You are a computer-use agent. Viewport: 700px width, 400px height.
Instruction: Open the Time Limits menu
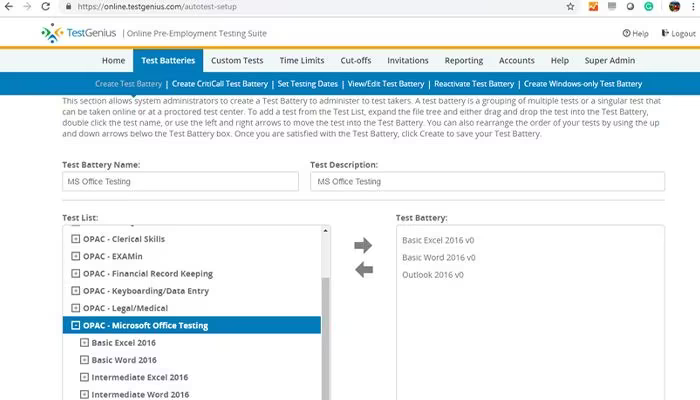coord(302,60)
